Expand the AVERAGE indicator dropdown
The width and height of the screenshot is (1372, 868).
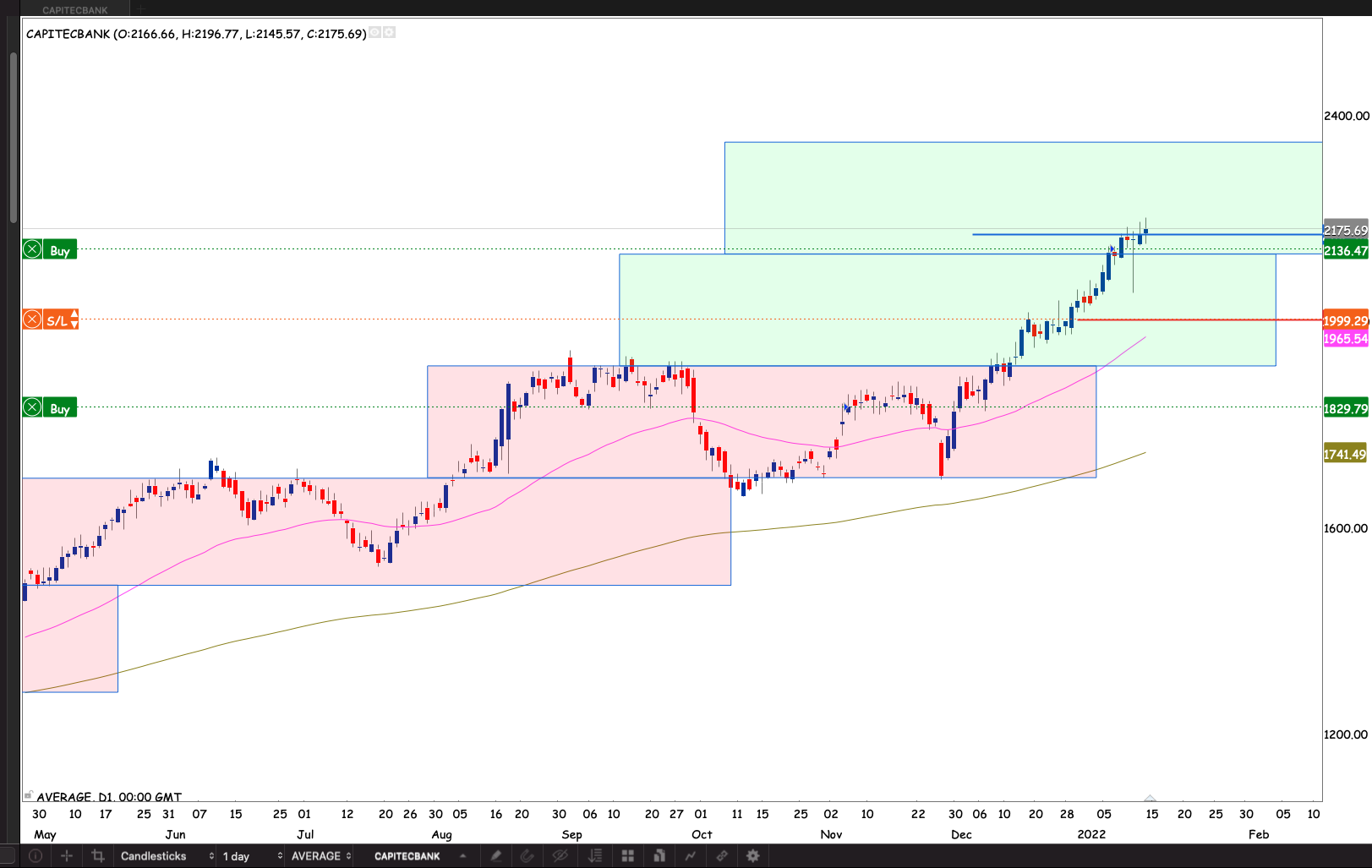(x=321, y=856)
